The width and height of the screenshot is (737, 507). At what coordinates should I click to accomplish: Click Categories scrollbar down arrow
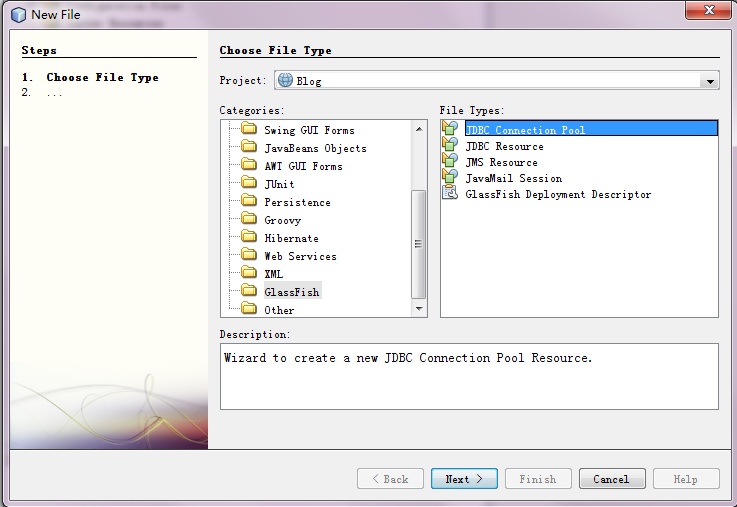tap(419, 309)
